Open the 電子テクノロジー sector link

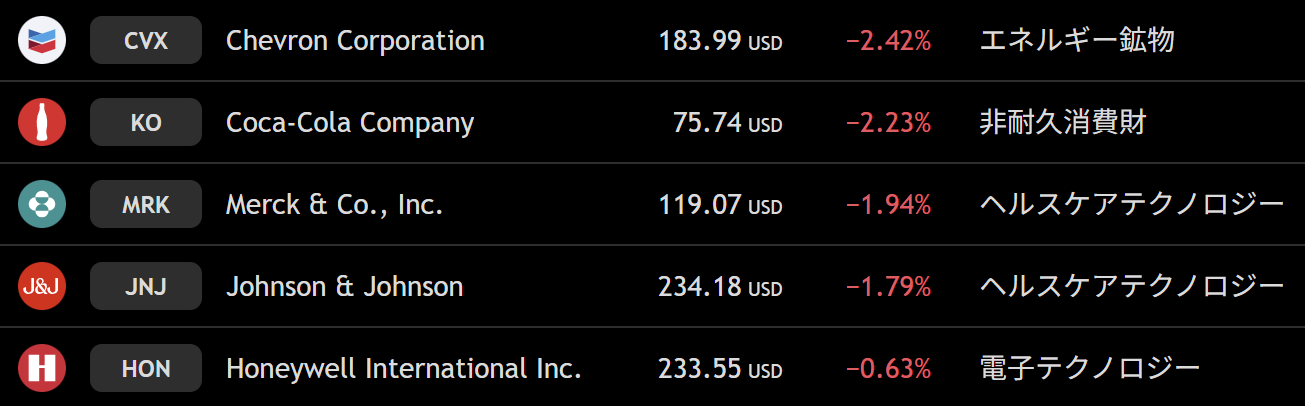1090,369
